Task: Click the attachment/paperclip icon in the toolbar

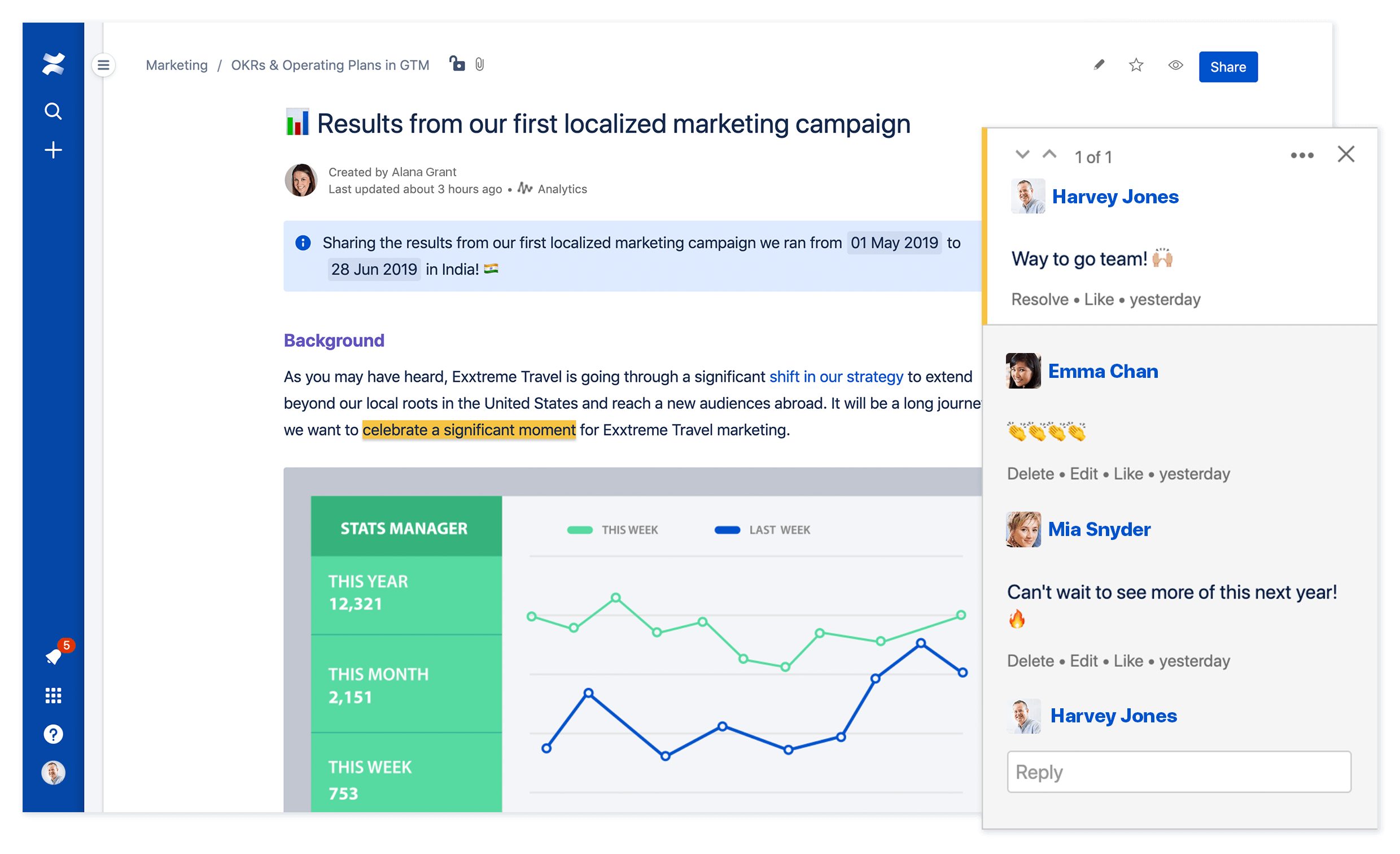Action: pos(481,65)
